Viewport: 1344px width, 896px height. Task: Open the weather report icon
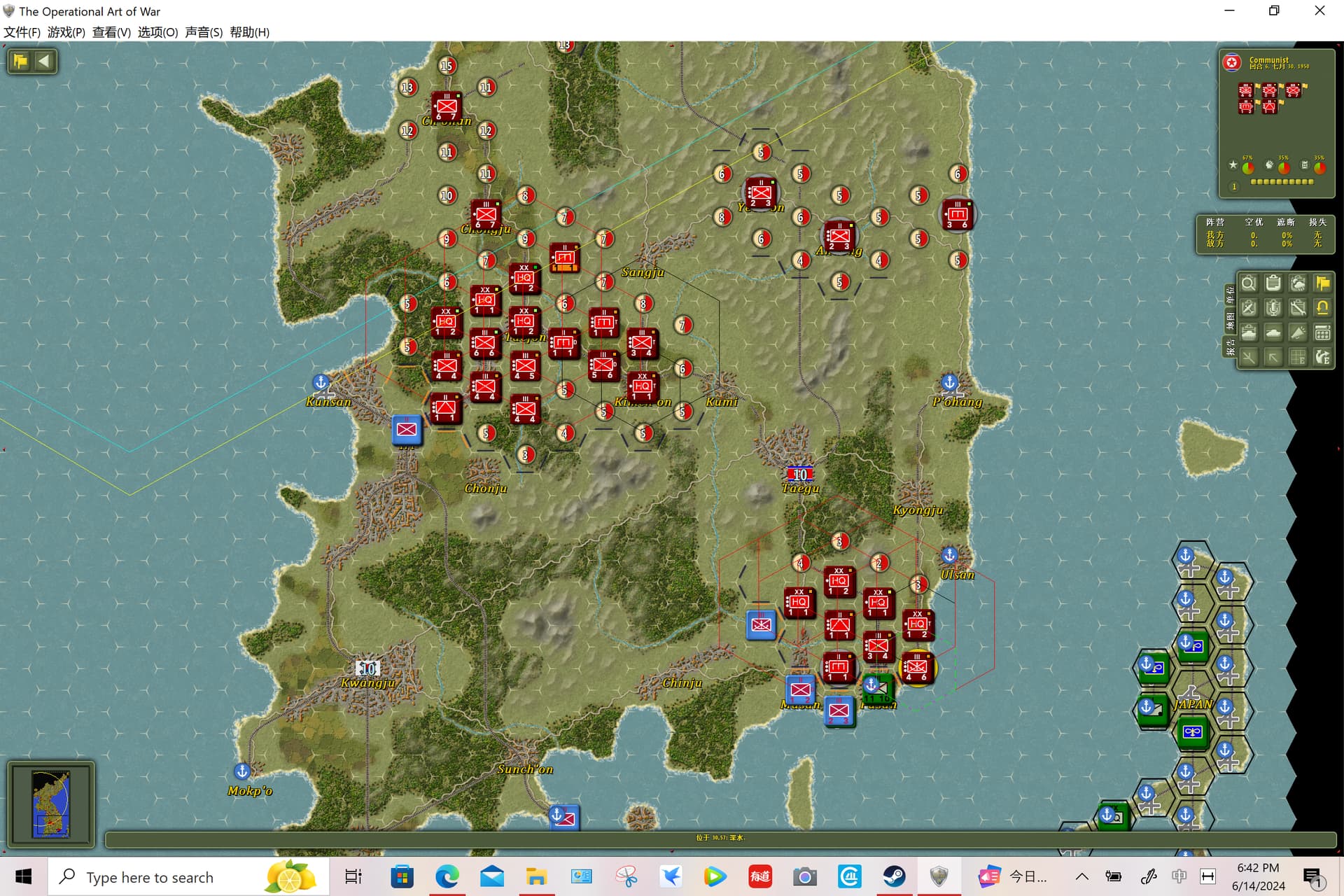coord(1298,283)
